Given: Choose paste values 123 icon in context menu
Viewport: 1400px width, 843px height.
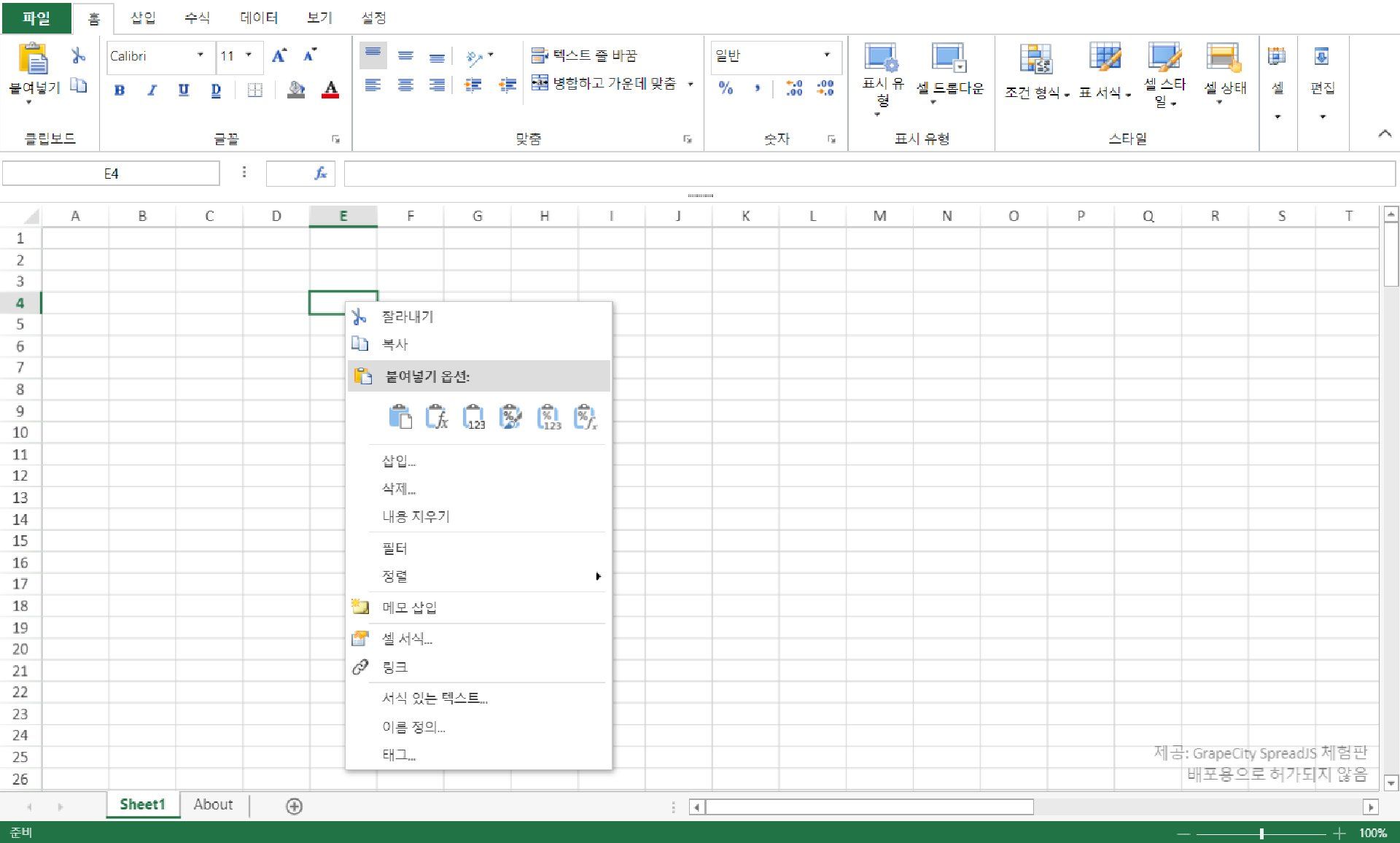Looking at the screenshot, I should click(x=473, y=416).
